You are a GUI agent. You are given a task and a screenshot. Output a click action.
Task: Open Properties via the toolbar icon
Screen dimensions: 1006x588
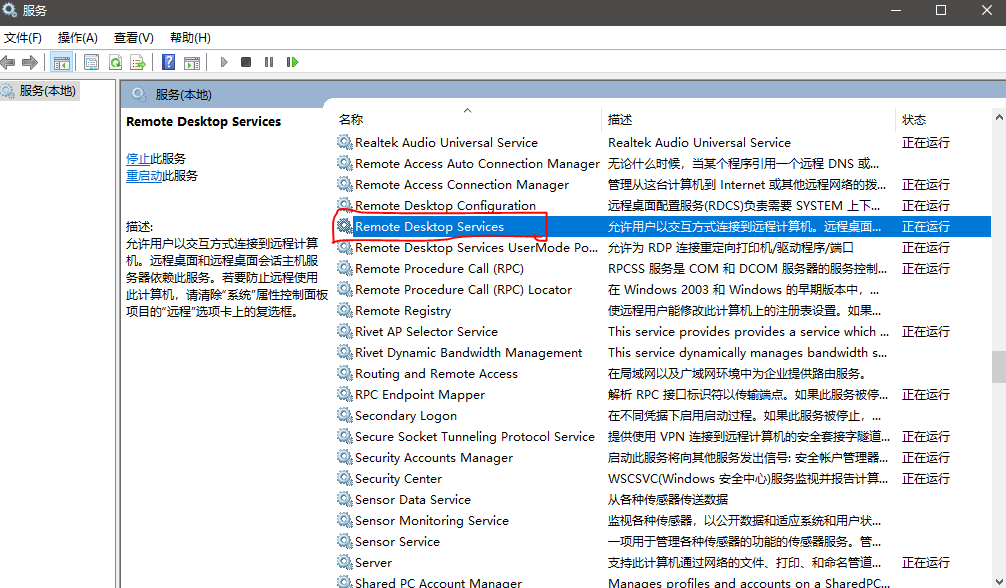tap(92, 62)
